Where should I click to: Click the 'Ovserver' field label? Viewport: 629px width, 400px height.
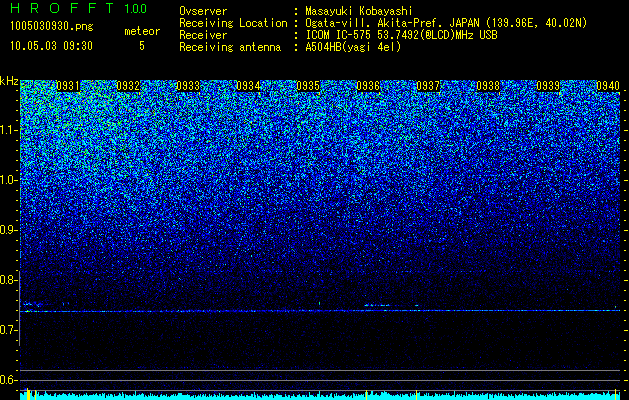coord(203,11)
